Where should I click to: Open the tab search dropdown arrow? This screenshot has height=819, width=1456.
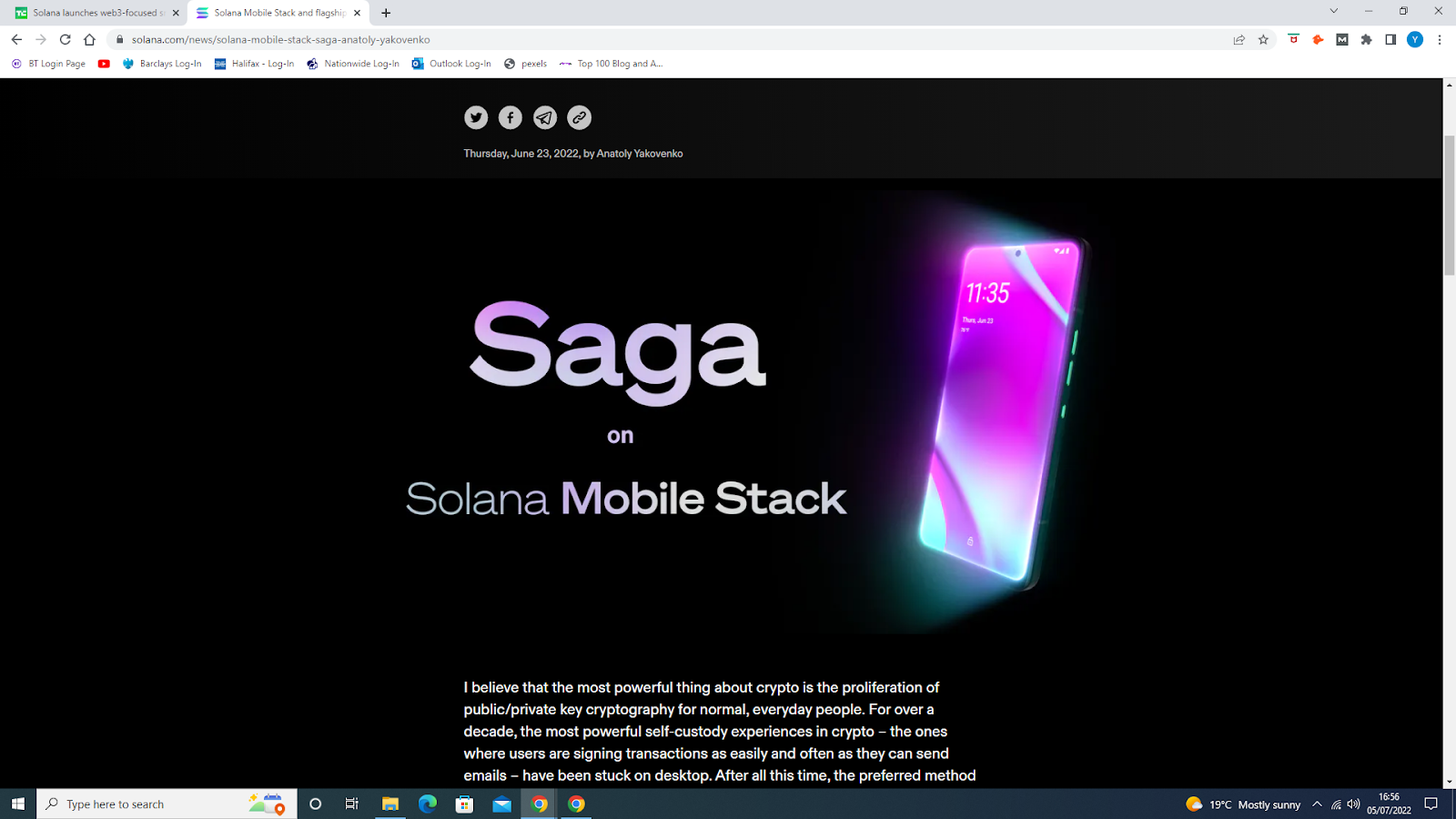[x=1334, y=11]
